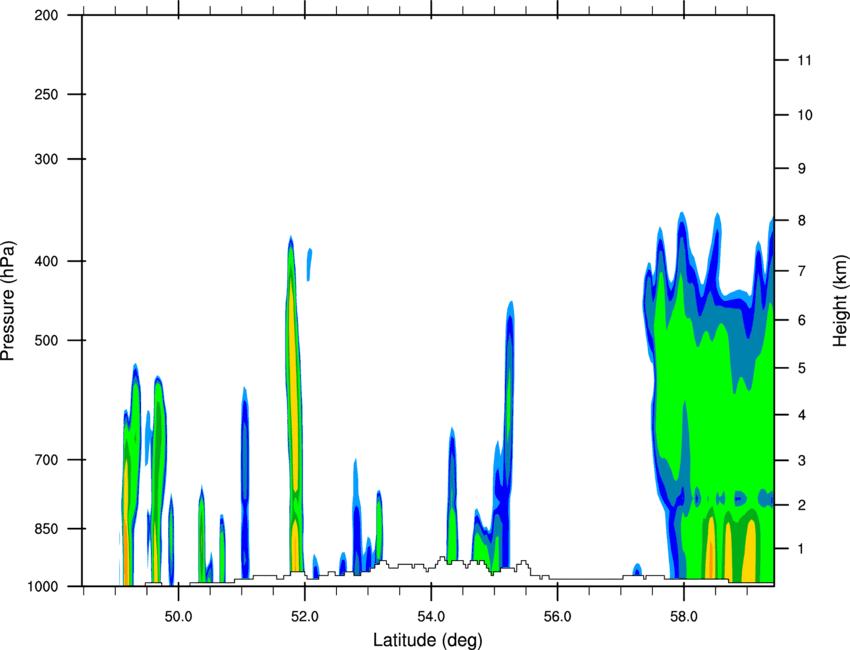Pick the 5 km height label
The height and width of the screenshot is (650, 850).
click(802, 368)
